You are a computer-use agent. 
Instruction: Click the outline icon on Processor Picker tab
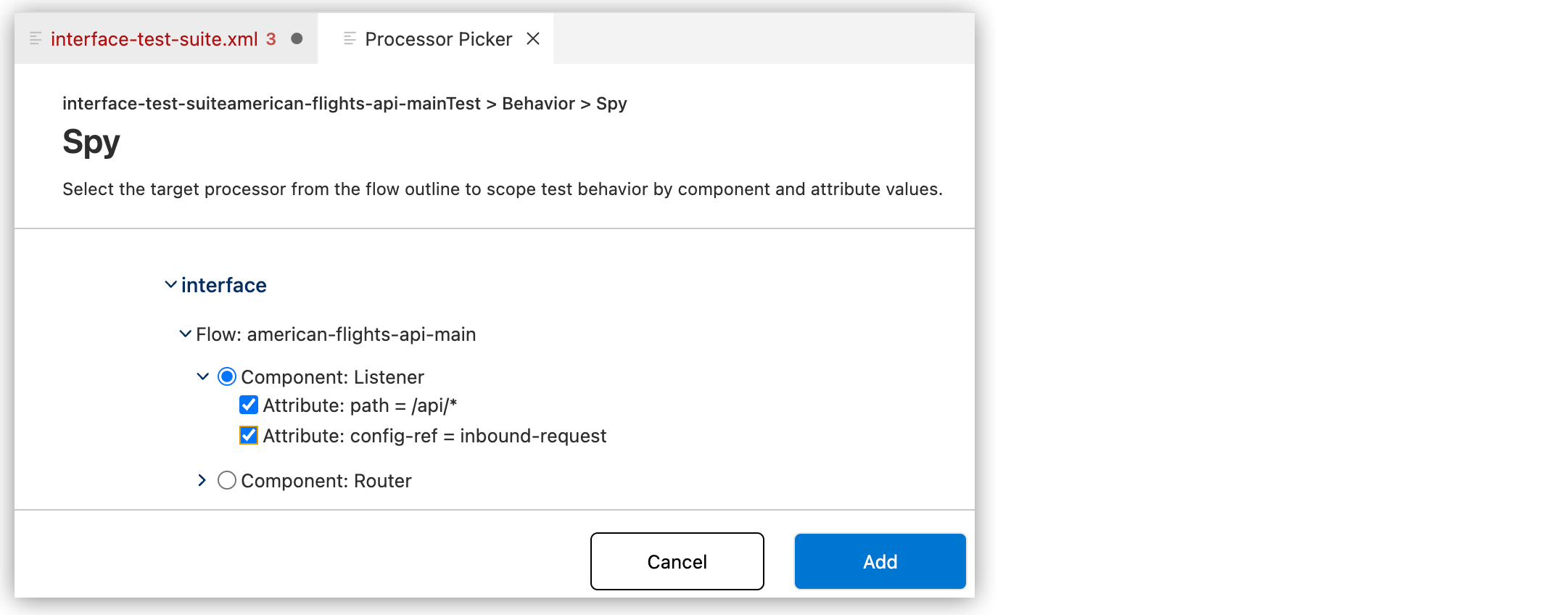(x=349, y=38)
